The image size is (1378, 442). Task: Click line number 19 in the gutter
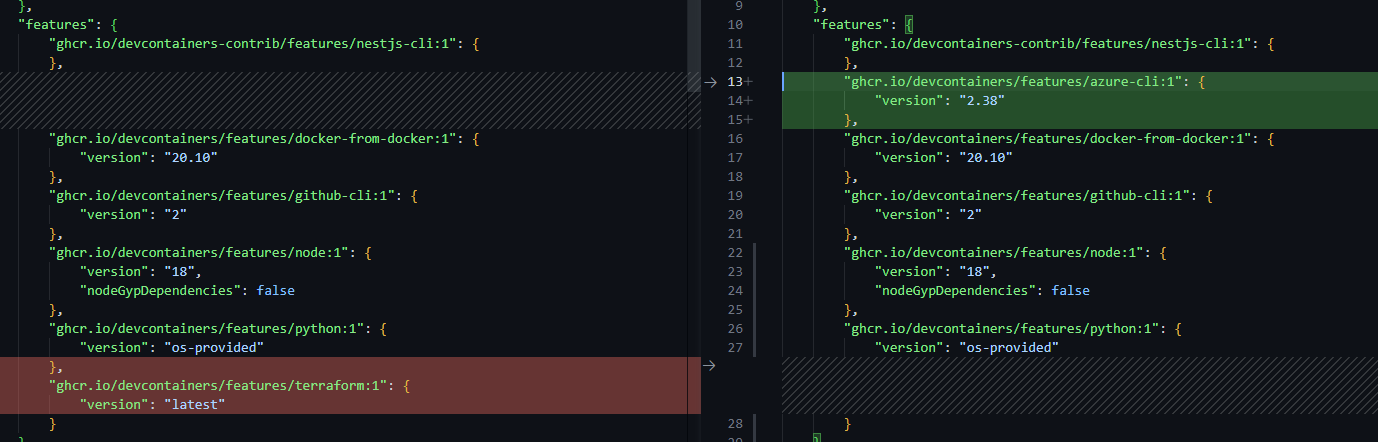tap(735, 196)
